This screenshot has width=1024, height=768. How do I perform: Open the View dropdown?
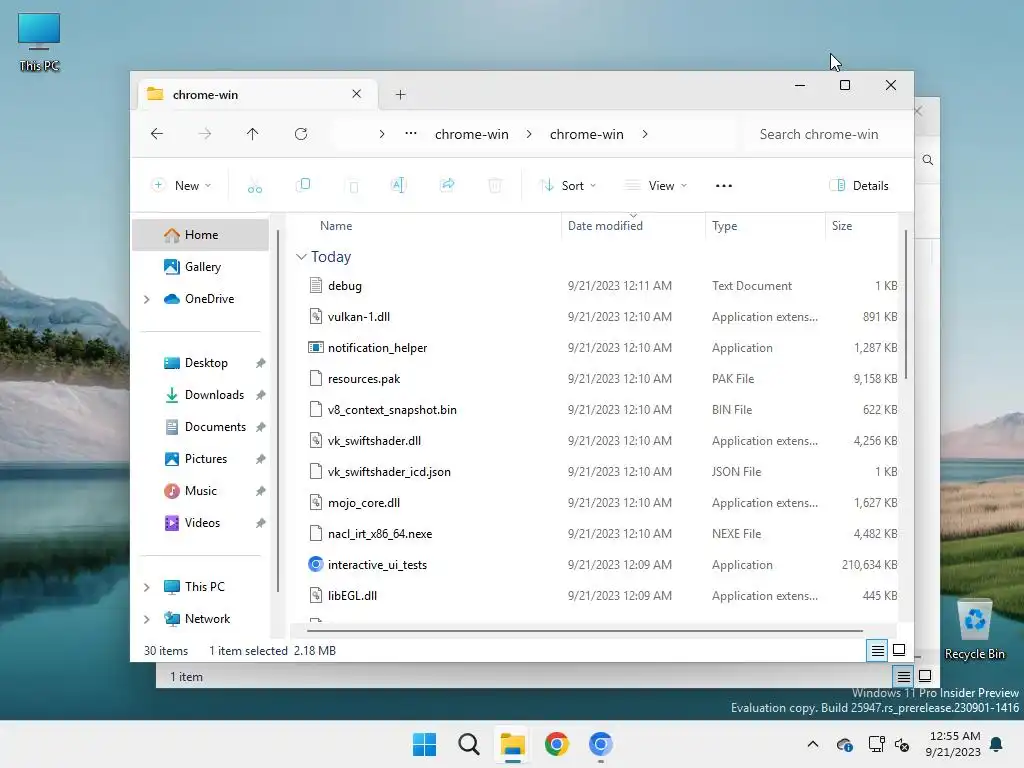[656, 186]
